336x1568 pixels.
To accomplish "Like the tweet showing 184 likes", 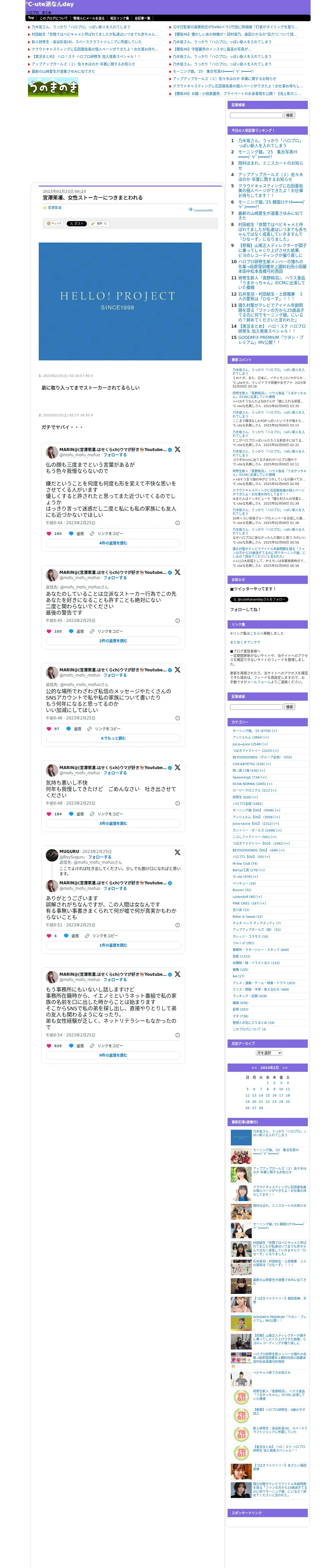I will coord(49,814).
